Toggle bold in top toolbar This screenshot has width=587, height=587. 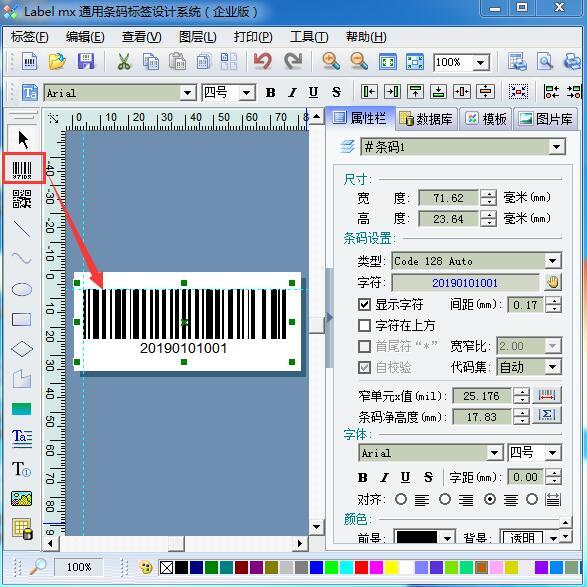point(271,92)
